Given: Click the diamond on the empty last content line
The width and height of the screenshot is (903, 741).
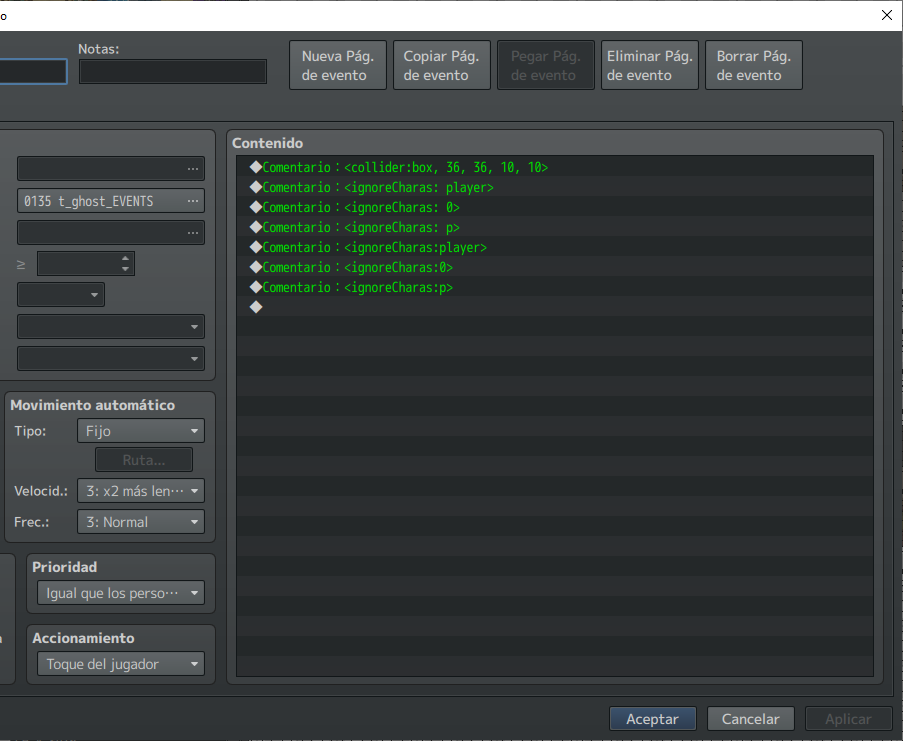Looking at the screenshot, I should coord(256,307).
